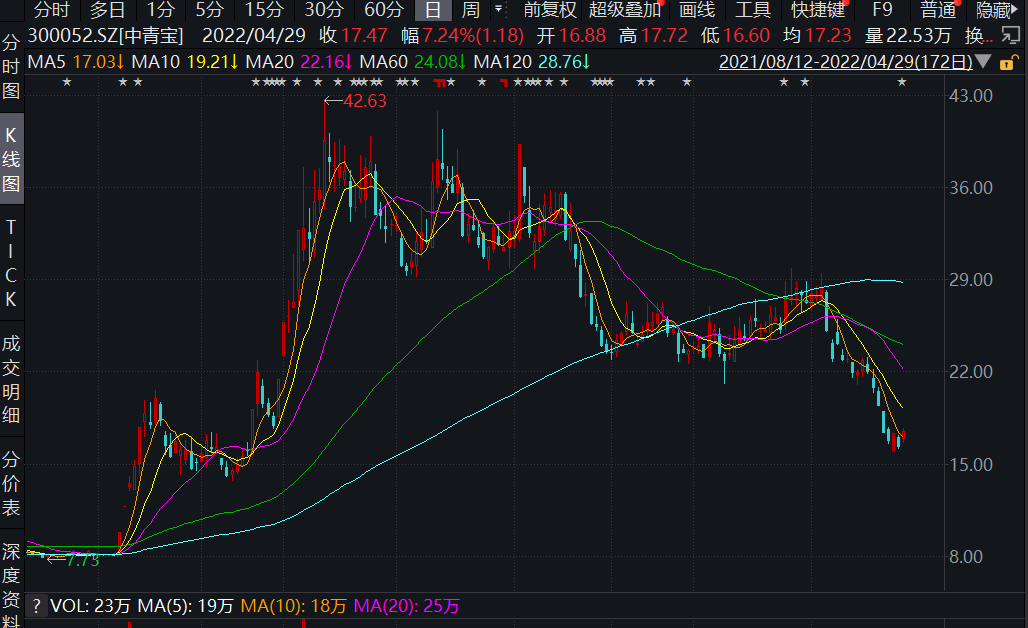Expand the date range dropdown triangle
This screenshot has height=628, width=1028.
tap(983, 62)
